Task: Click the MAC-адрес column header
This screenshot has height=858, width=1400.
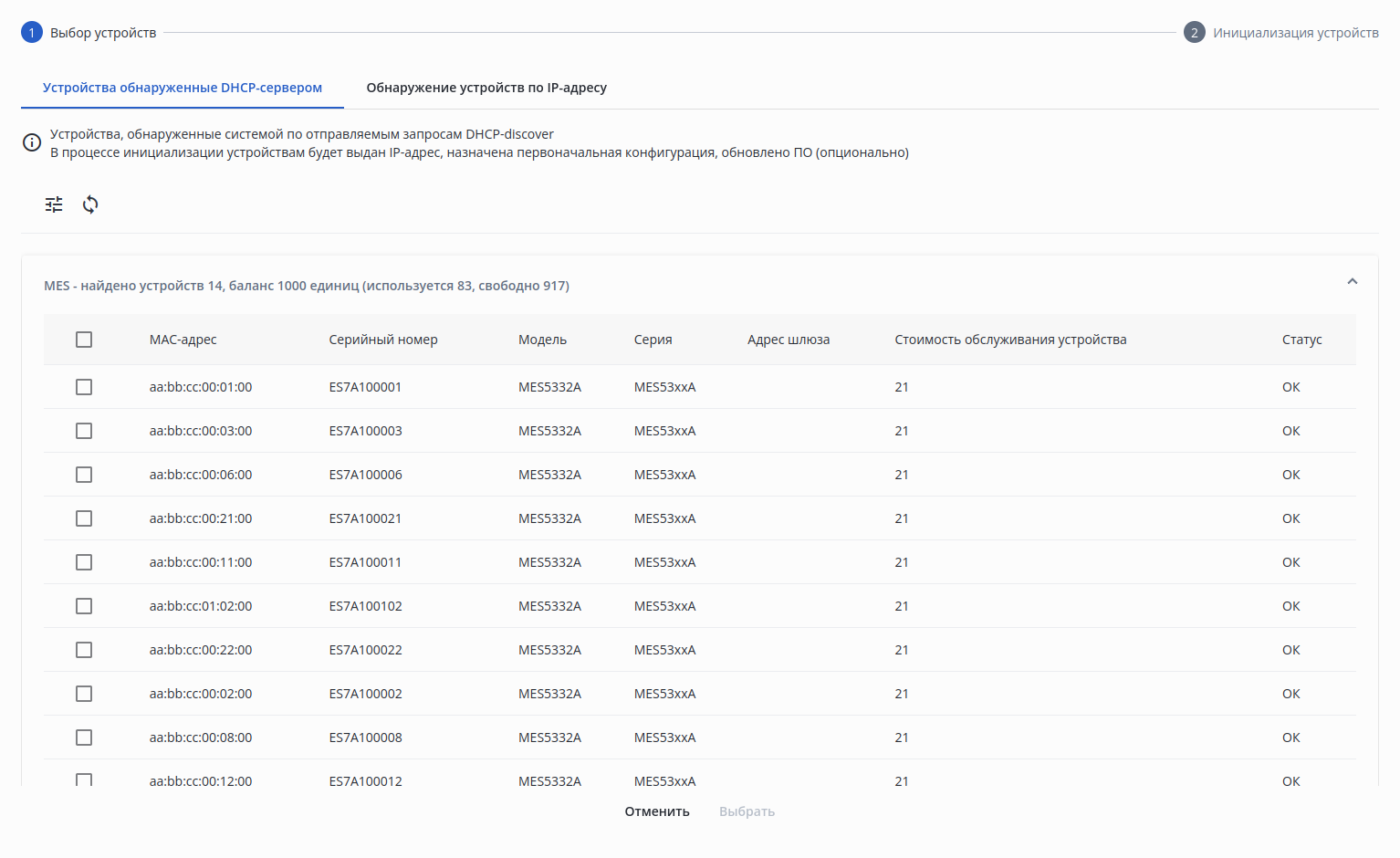Action: (183, 340)
